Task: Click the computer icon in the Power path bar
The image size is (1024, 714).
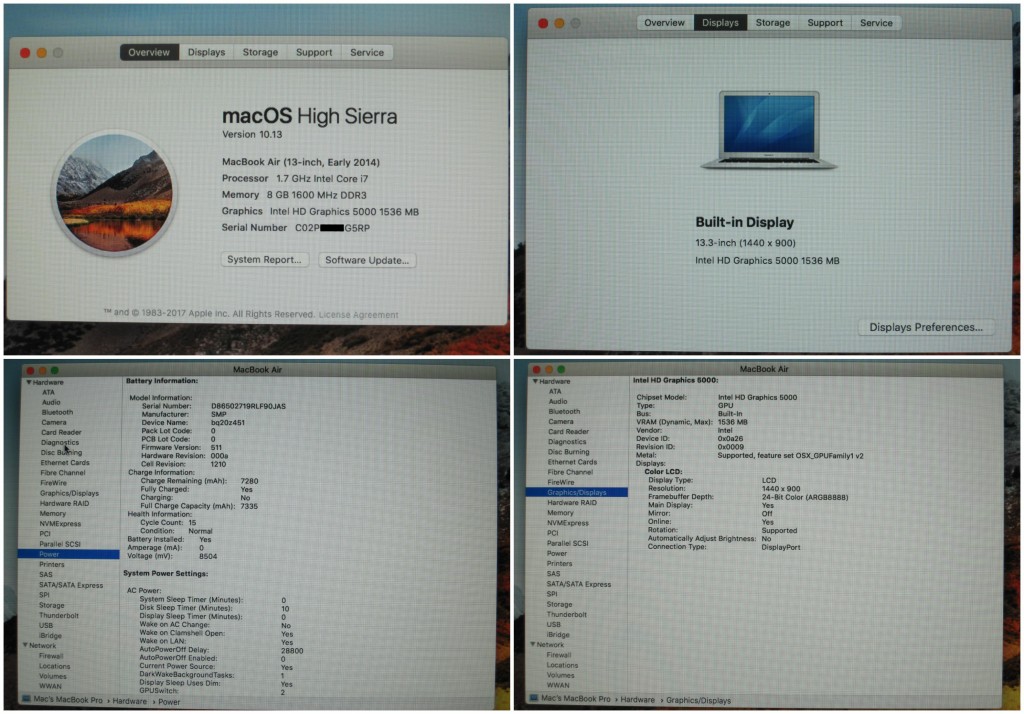Action: click(x=27, y=701)
